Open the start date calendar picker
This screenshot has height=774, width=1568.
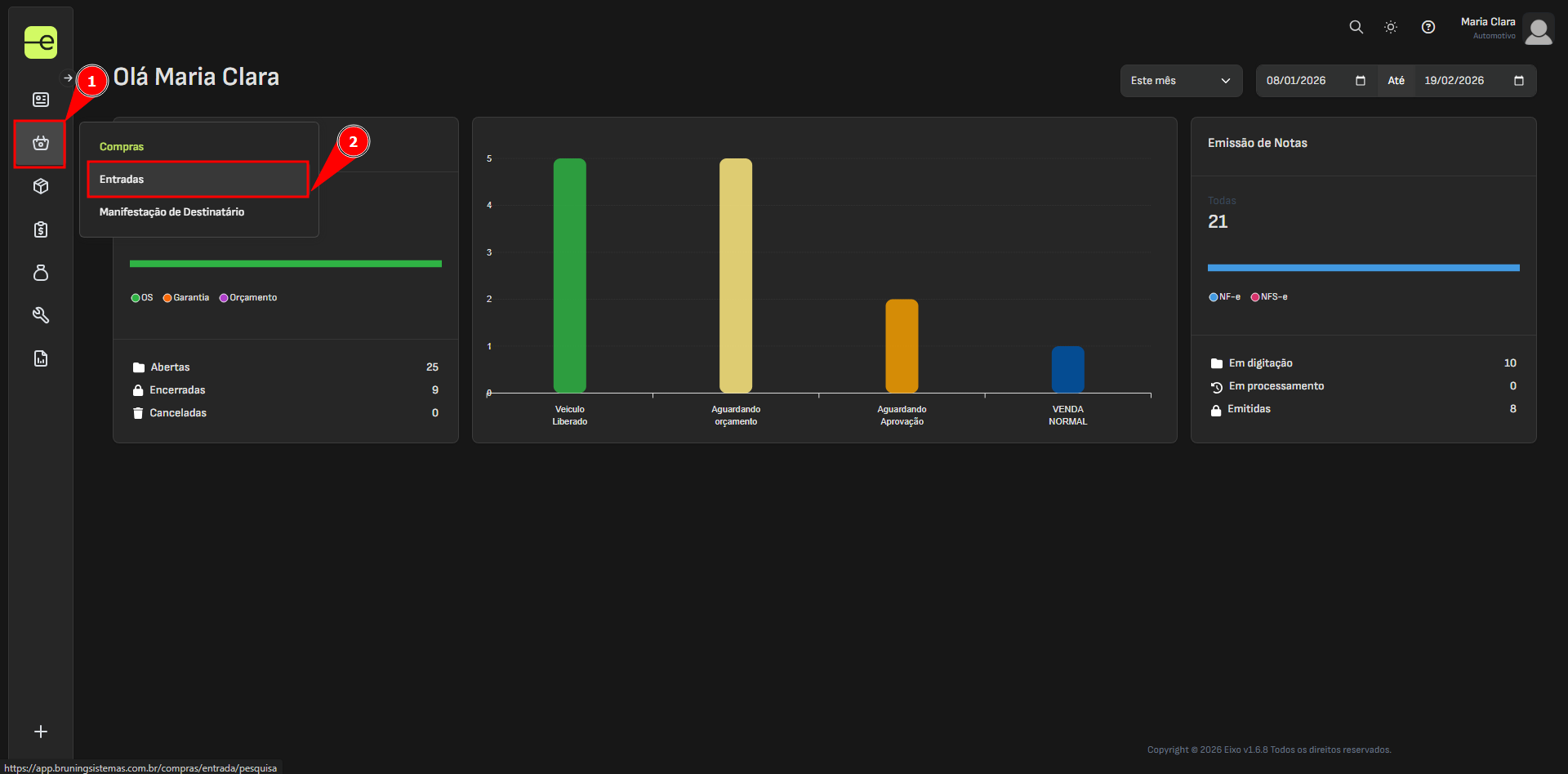click(x=1360, y=81)
